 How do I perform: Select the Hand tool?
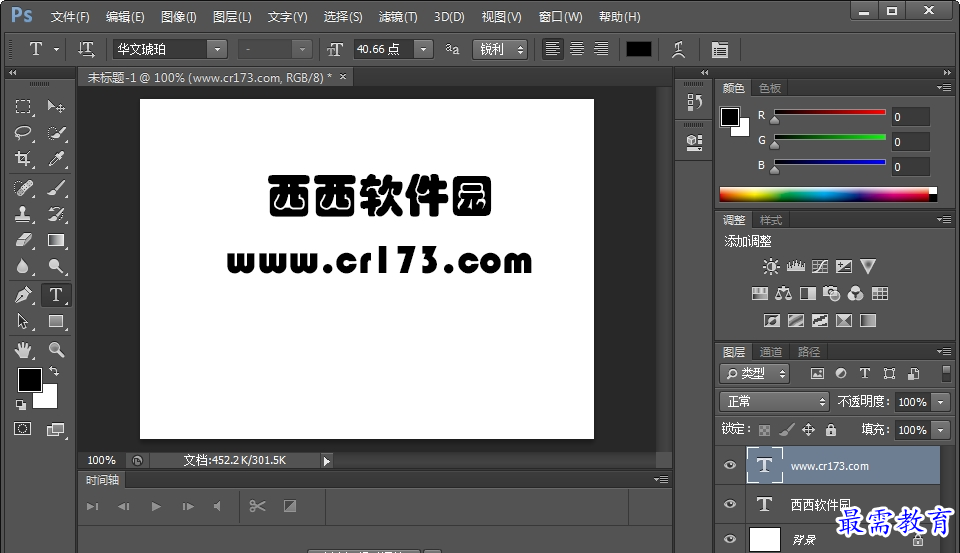point(23,350)
